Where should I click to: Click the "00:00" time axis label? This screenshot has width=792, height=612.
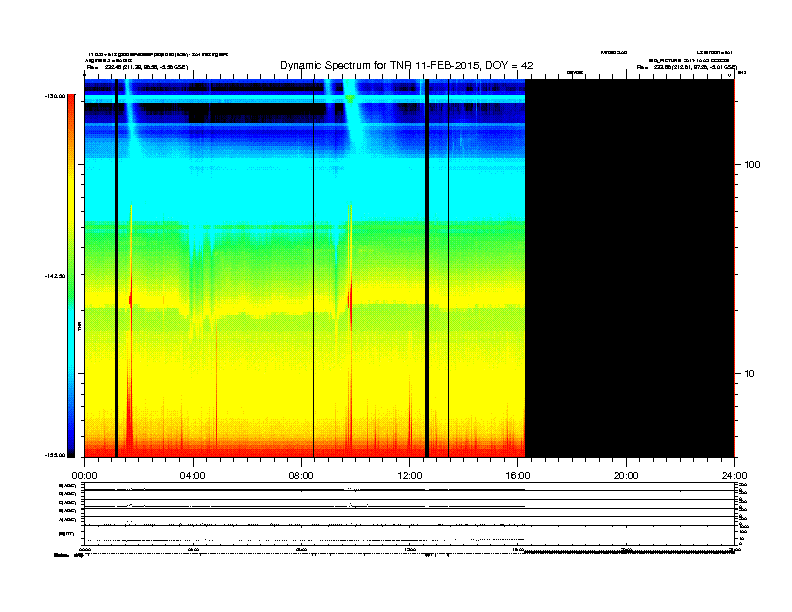[x=84, y=476]
